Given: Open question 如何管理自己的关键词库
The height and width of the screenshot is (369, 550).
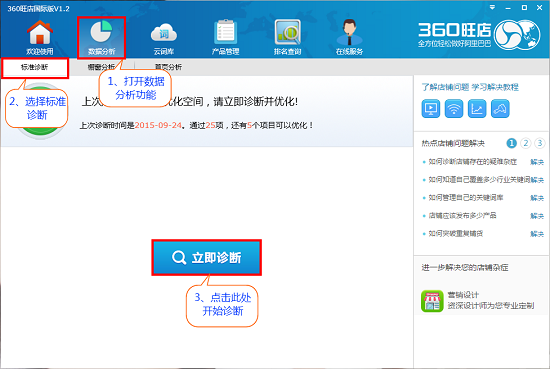Looking at the screenshot, I should click(466, 197).
